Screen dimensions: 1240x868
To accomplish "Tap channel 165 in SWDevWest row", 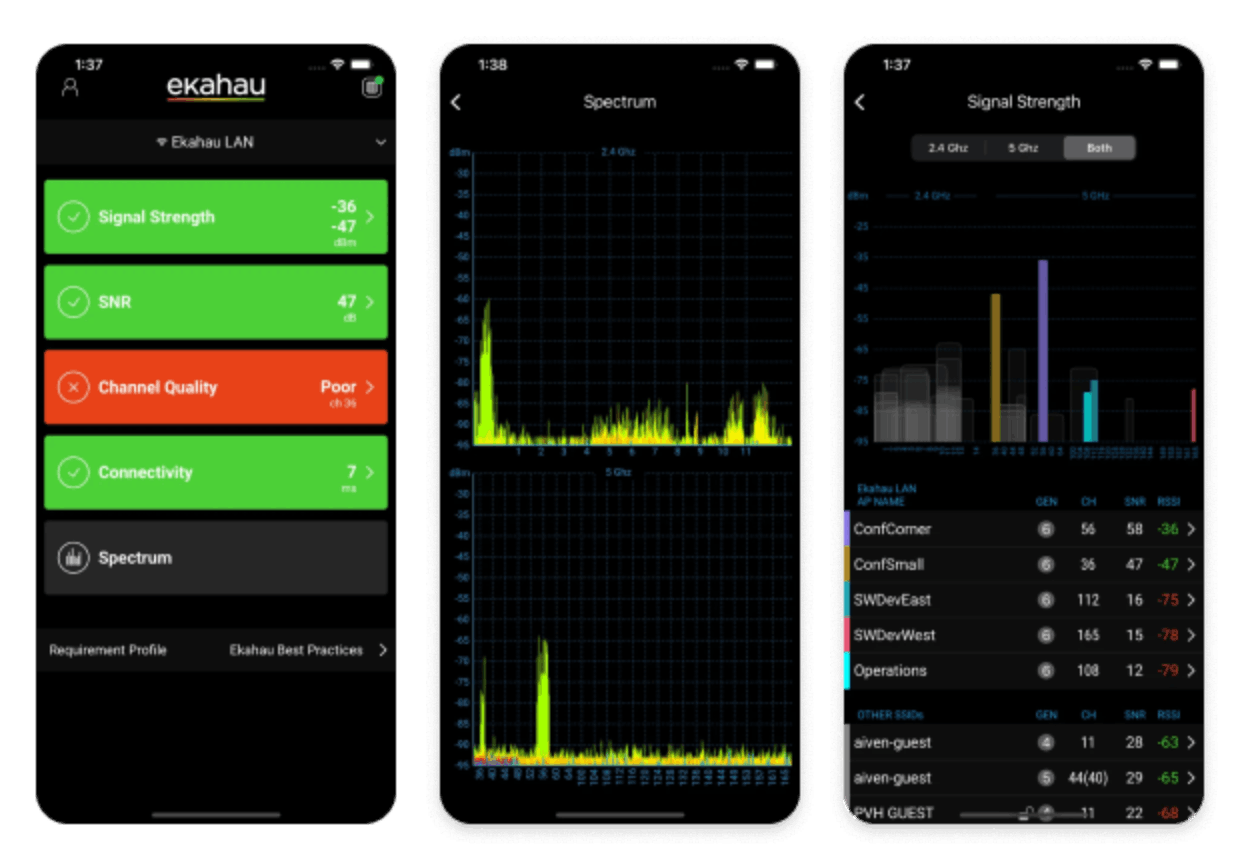I will 1088,635.
